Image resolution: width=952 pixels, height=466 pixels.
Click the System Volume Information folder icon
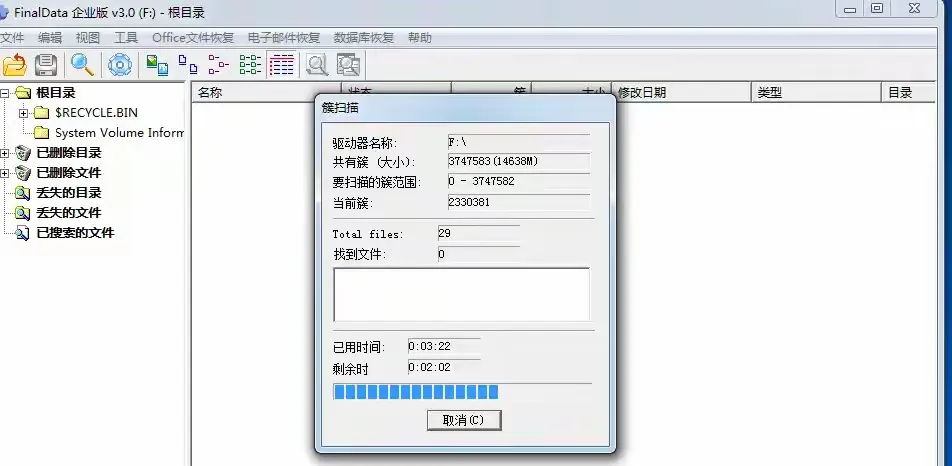[x=41, y=133]
